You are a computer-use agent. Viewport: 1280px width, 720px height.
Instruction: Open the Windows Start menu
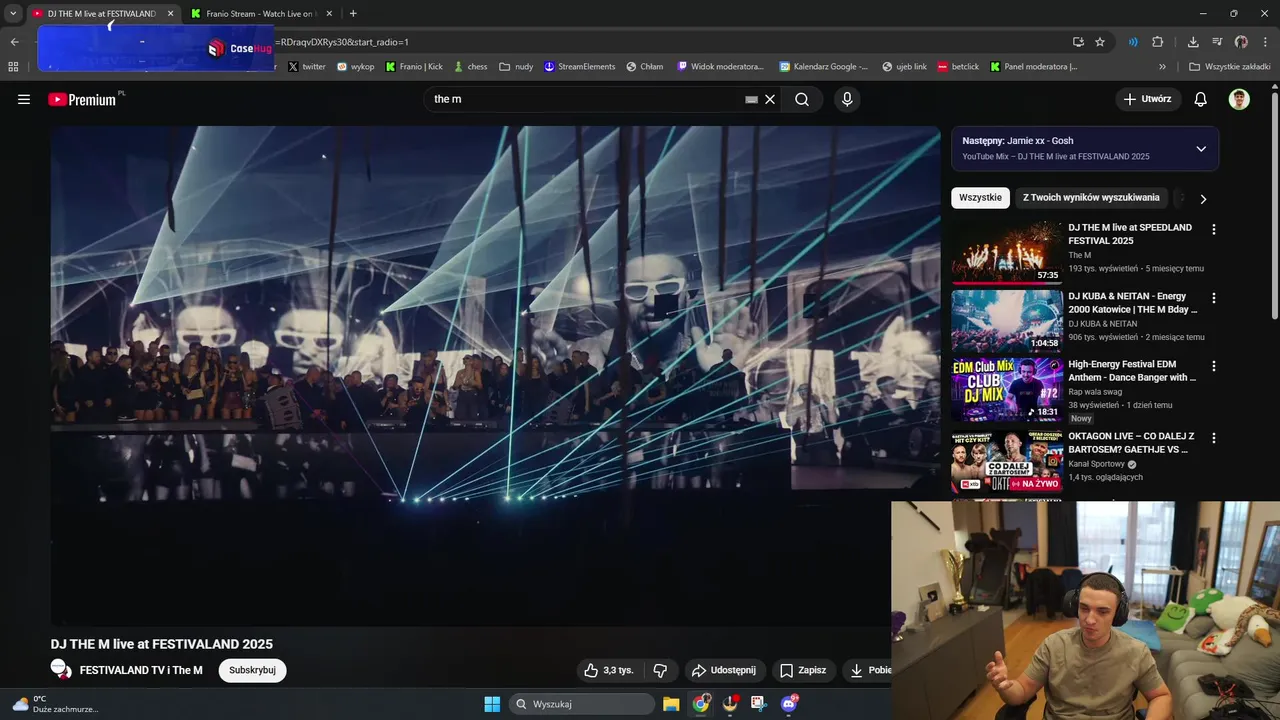(x=492, y=704)
